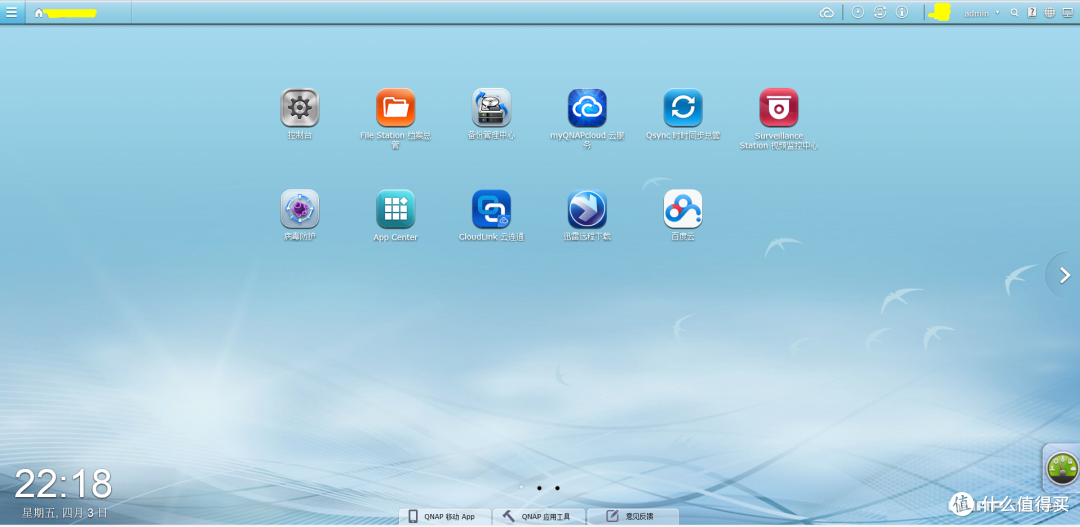Screen dimensions: 1080x527
Task: Open the help question-mark icon
Action: (x=1032, y=12)
